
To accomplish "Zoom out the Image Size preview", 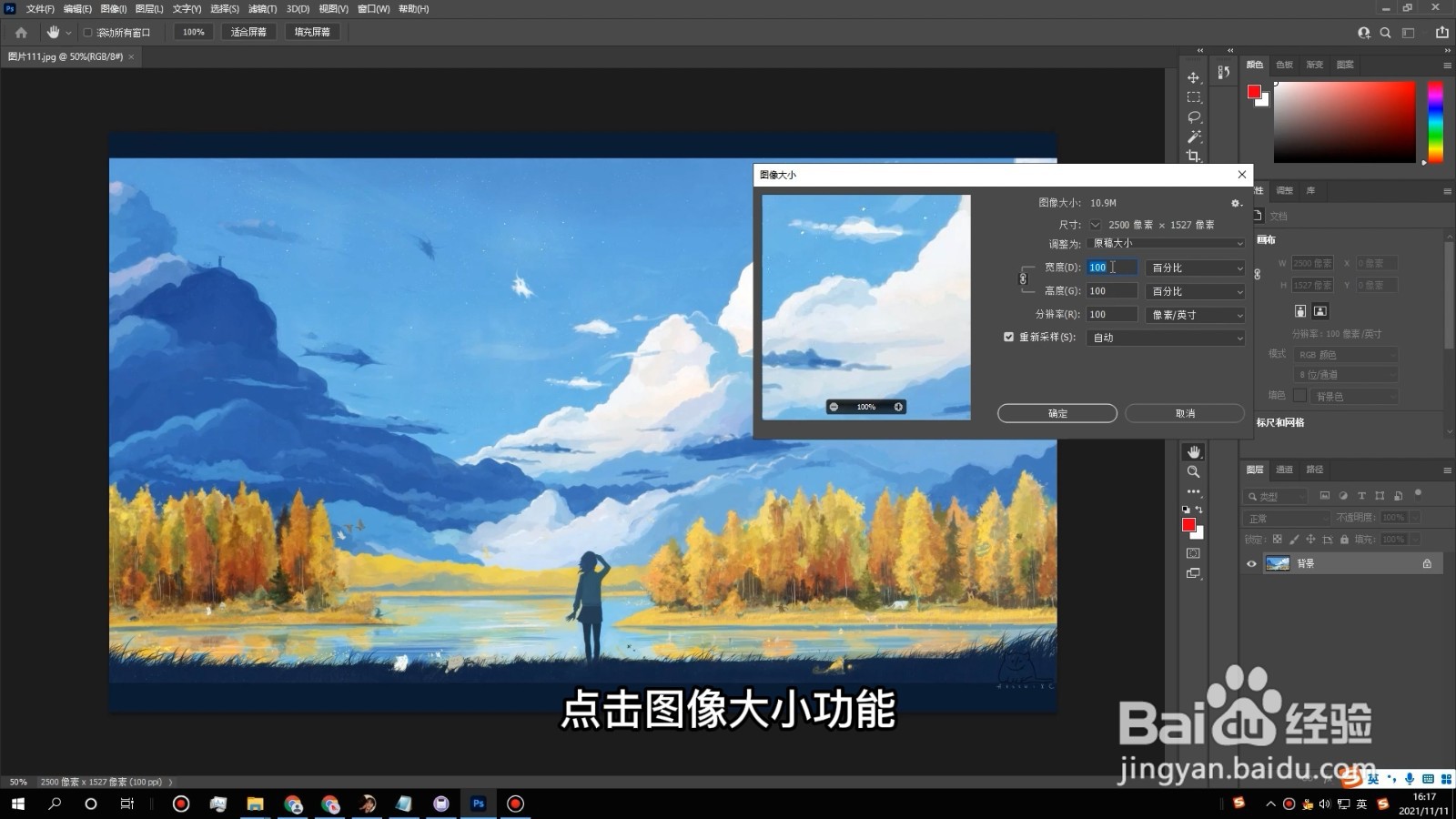I will pos(834,407).
